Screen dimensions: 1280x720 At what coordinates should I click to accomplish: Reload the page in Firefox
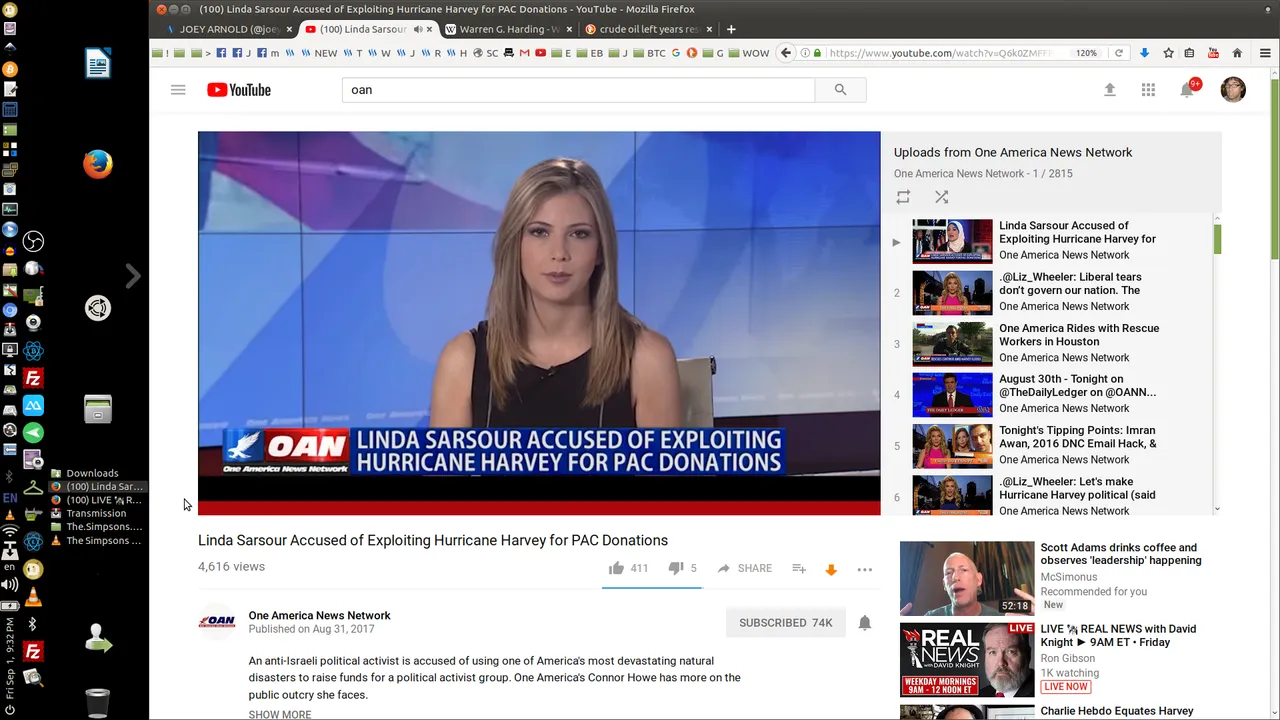click(1118, 53)
